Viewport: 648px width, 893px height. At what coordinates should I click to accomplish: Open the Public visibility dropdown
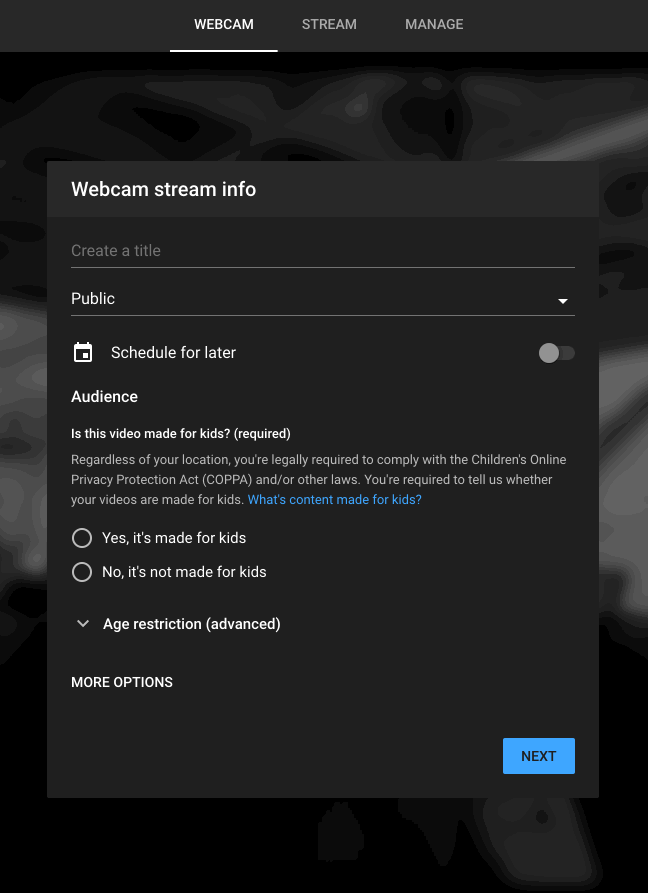[x=323, y=299]
